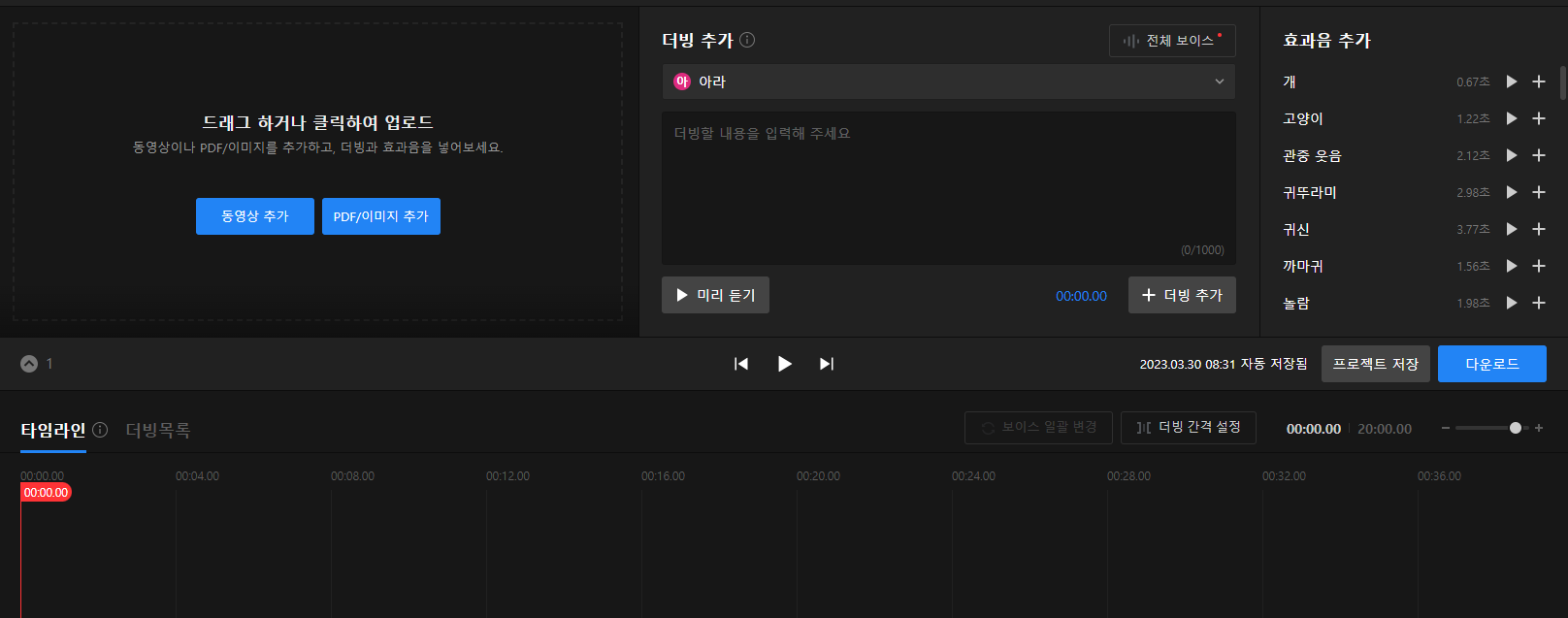Screen dimensions: 1568x618
Task: Add the 개 sound effect
Action: (x=1539, y=81)
